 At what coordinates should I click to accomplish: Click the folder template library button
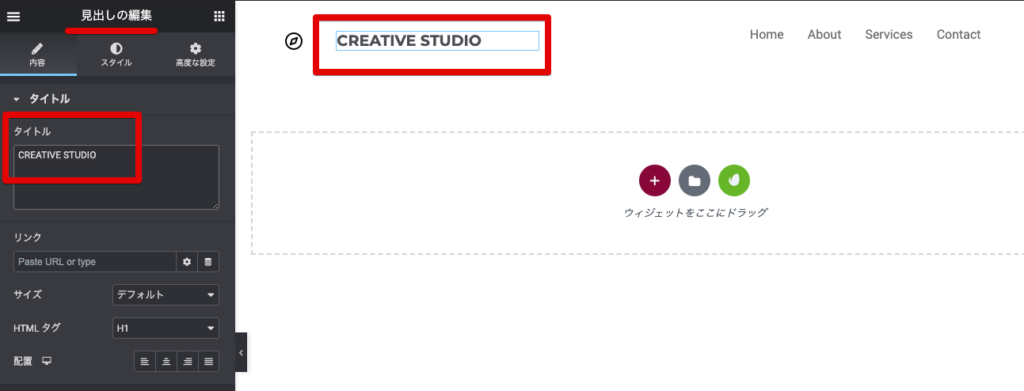695,181
